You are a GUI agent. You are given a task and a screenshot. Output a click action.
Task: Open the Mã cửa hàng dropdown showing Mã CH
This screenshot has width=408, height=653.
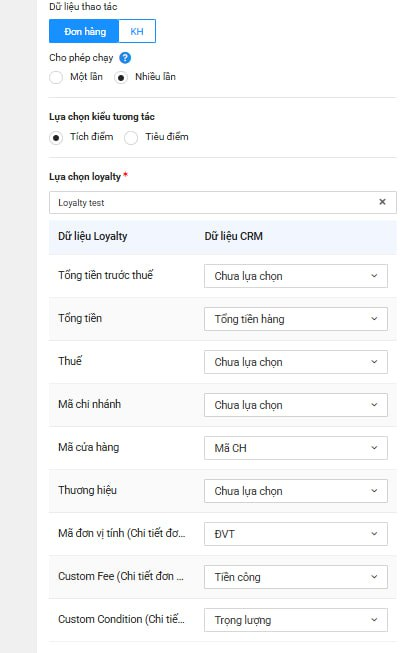(x=296, y=448)
